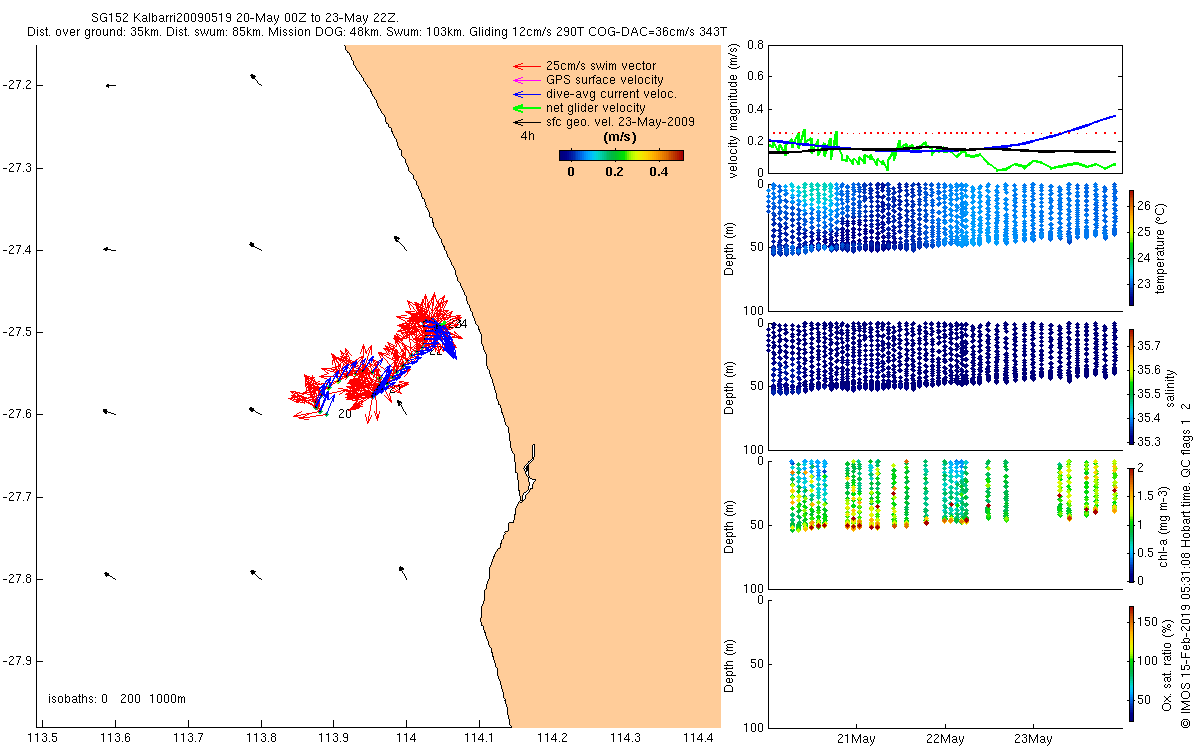The width and height of the screenshot is (1200, 750).
Task: Click the '(m/s)' label above the colorbar
Action: point(621,136)
